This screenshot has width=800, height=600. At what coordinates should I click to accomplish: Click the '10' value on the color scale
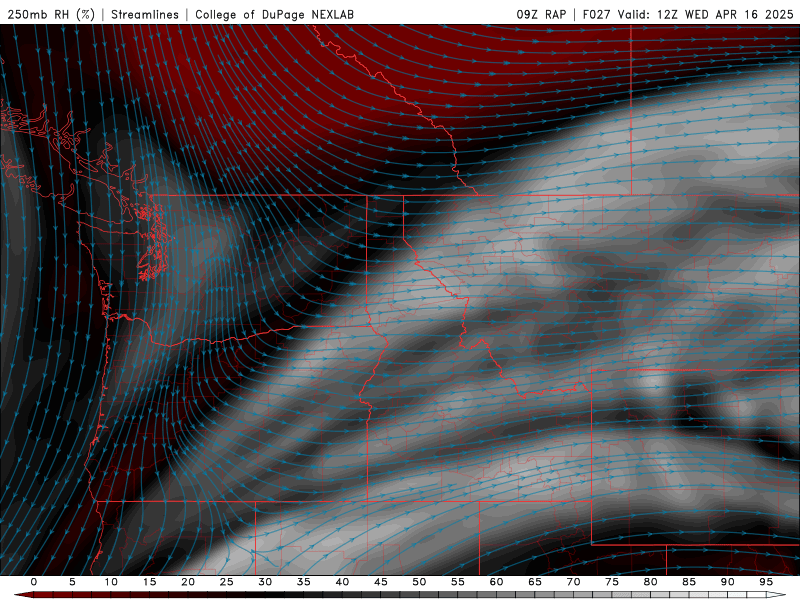[111, 582]
